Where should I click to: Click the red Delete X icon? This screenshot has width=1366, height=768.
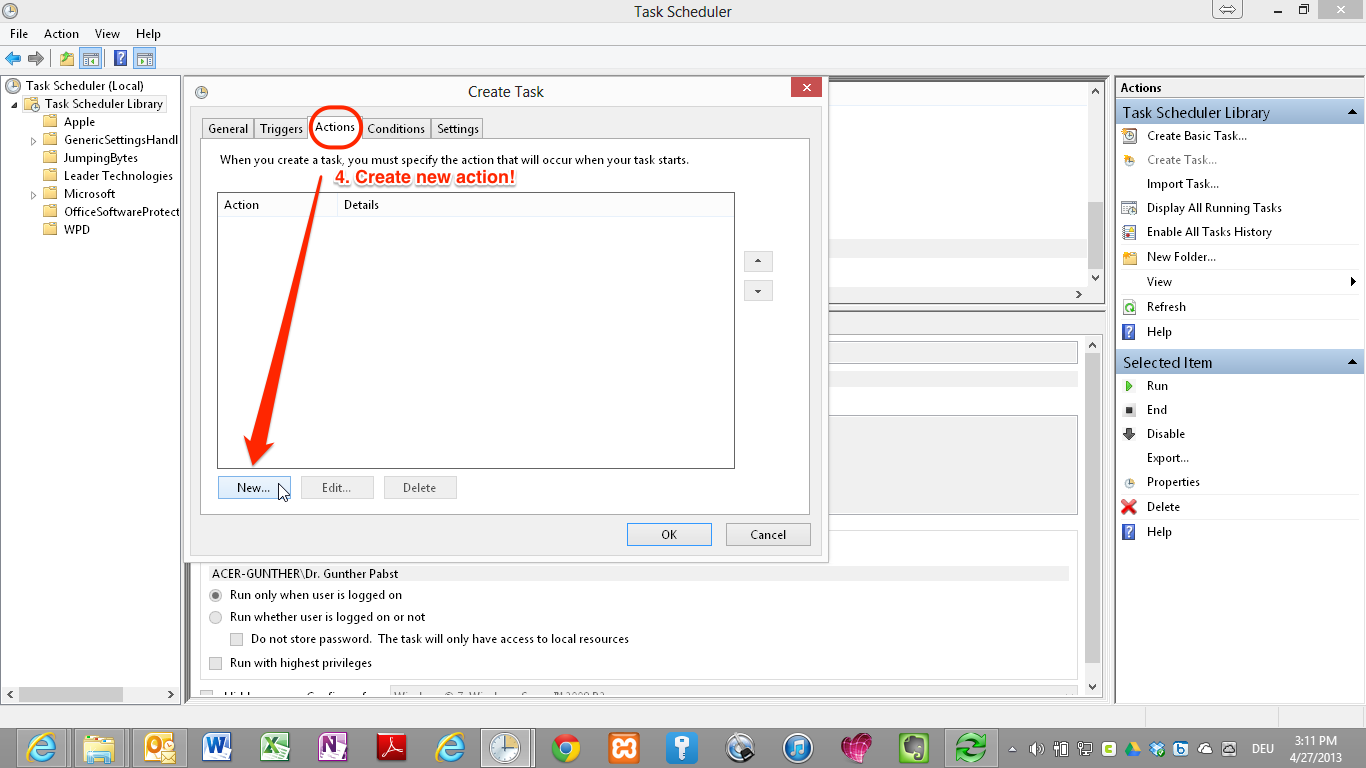(x=1129, y=507)
